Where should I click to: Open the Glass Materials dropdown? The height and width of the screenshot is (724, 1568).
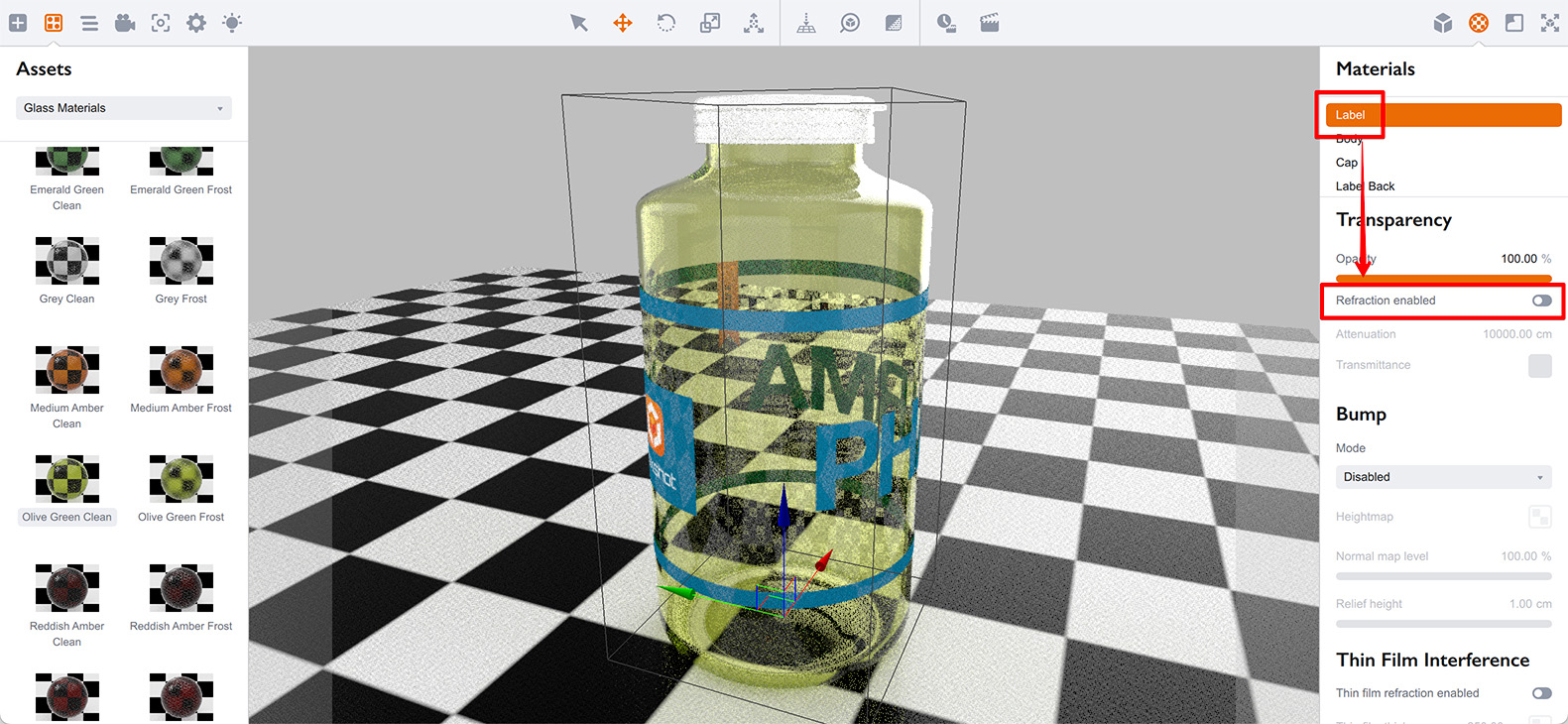(x=124, y=108)
